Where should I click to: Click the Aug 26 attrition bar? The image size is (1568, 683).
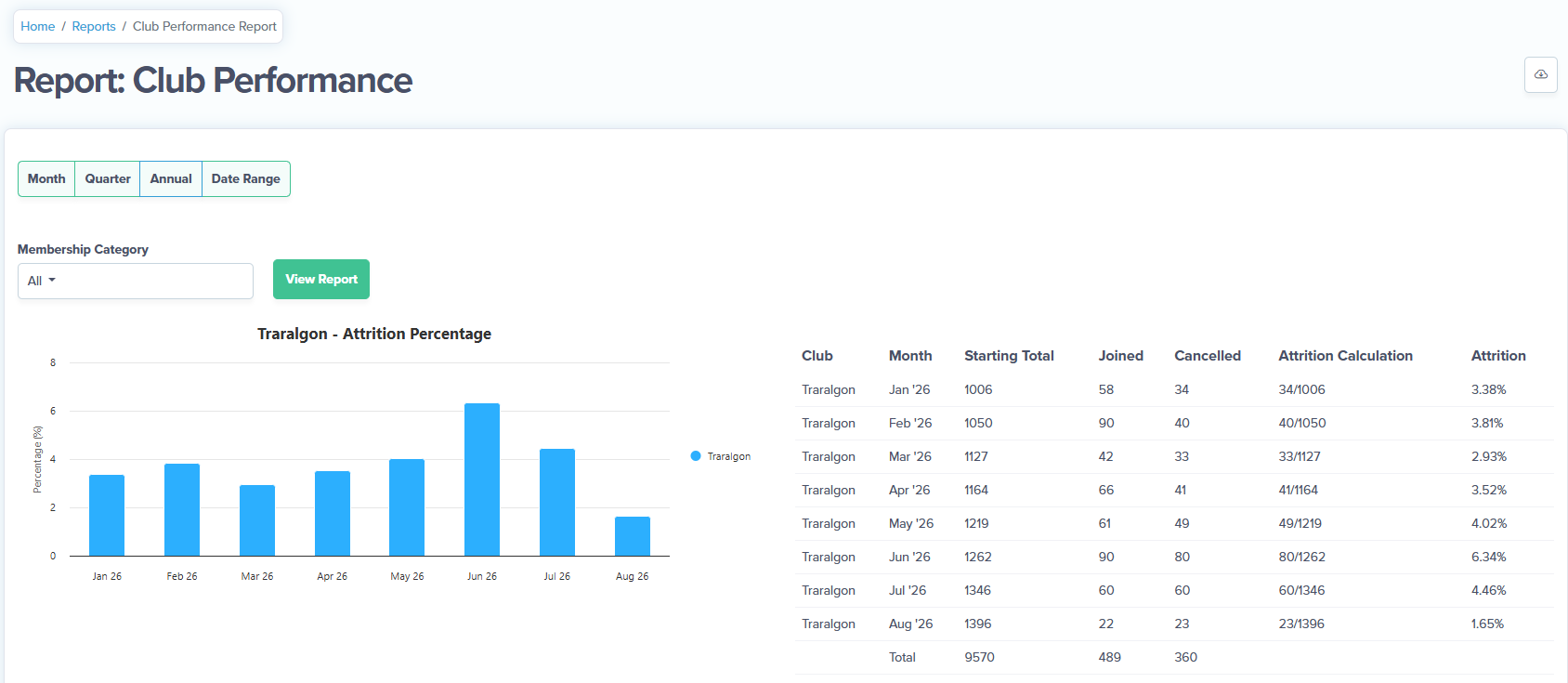633,536
